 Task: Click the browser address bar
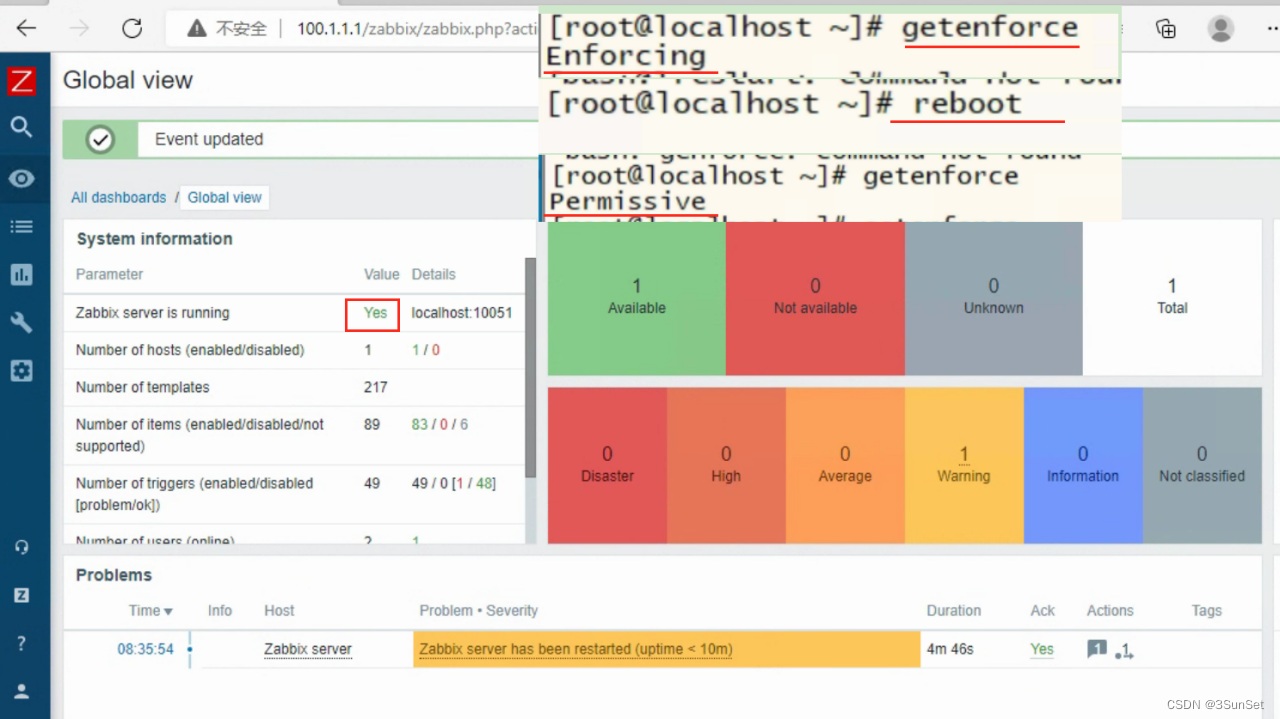[x=420, y=29]
